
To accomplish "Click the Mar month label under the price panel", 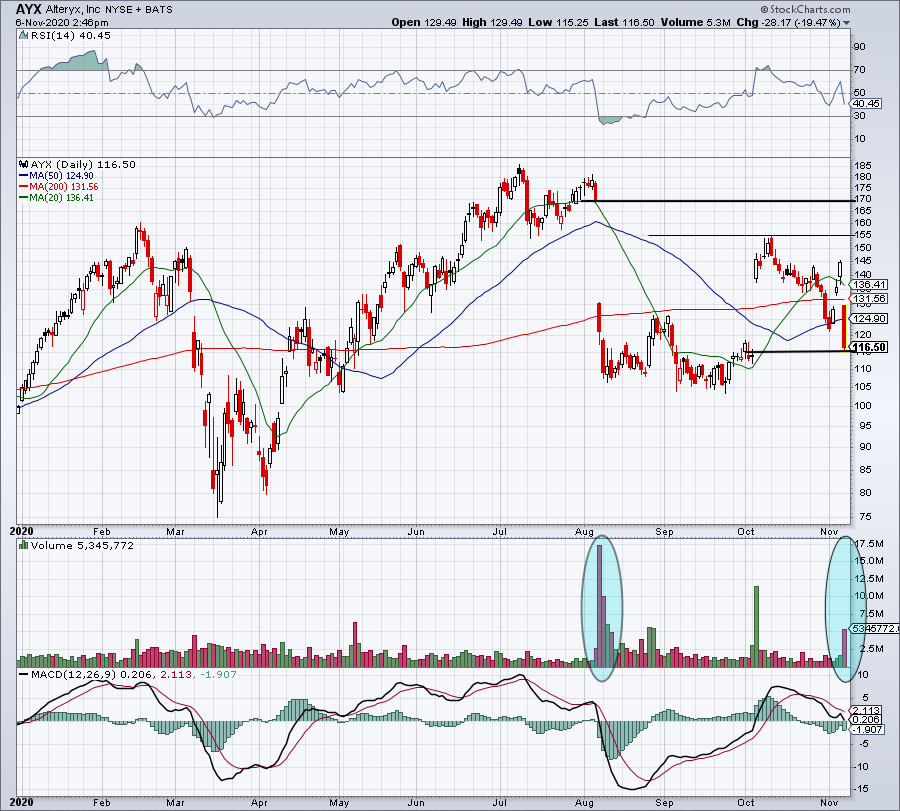I will pos(175,531).
